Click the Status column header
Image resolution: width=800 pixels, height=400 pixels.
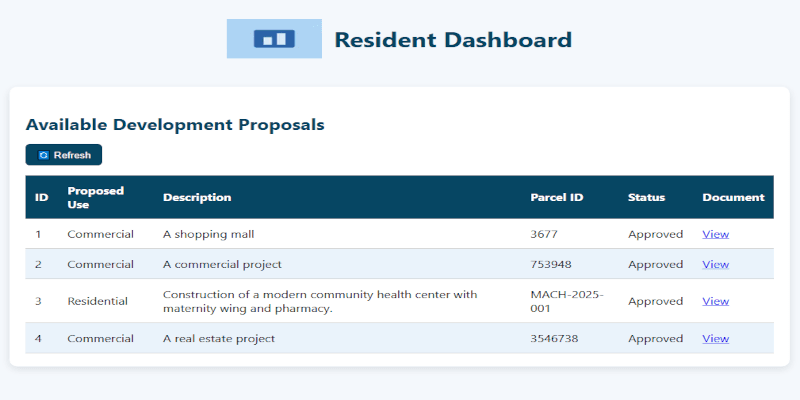click(646, 197)
